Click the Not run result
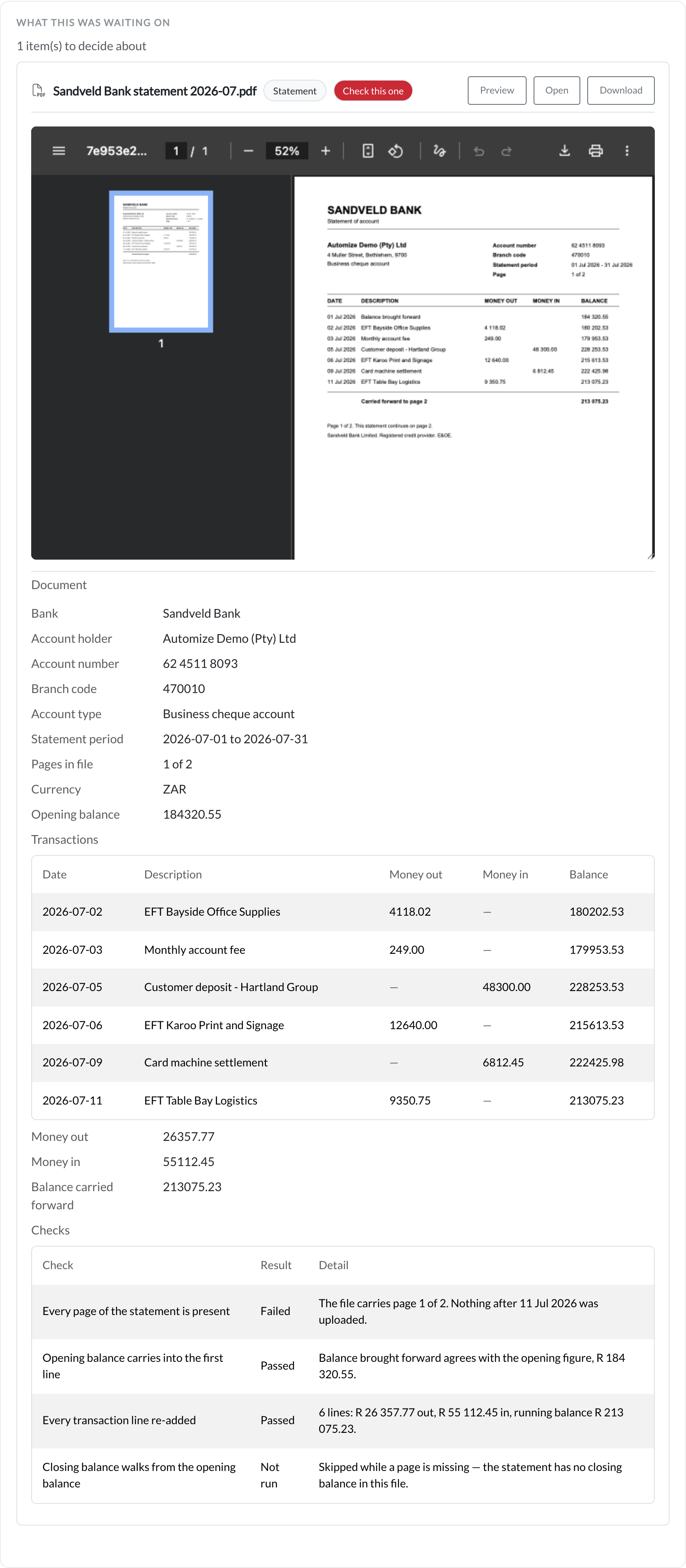The height and width of the screenshot is (1568, 686). [270, 1475]
